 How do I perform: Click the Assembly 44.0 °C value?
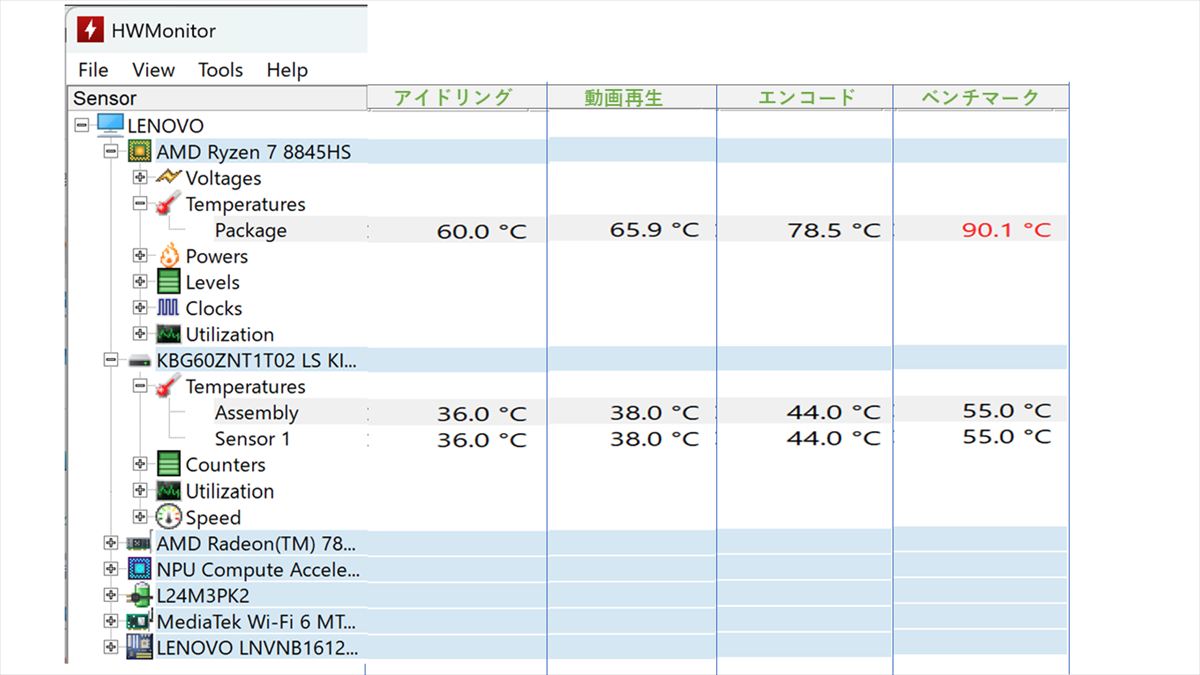point(835,411)
